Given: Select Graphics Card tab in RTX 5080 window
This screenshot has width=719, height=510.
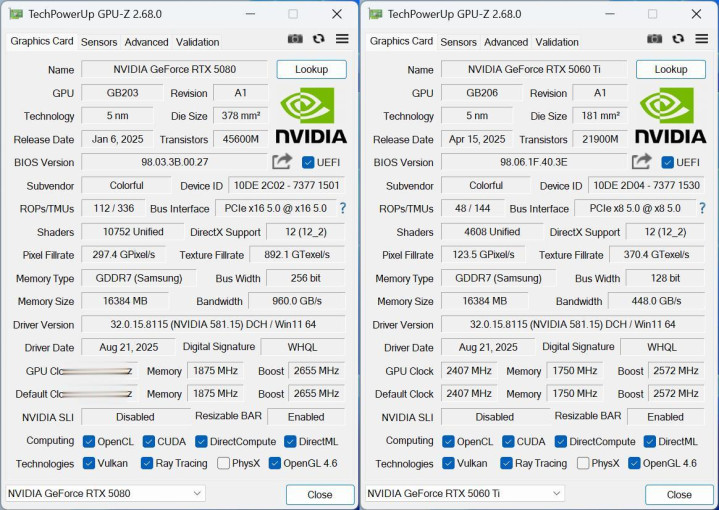Looking at the screenshot, I should 42,41.
